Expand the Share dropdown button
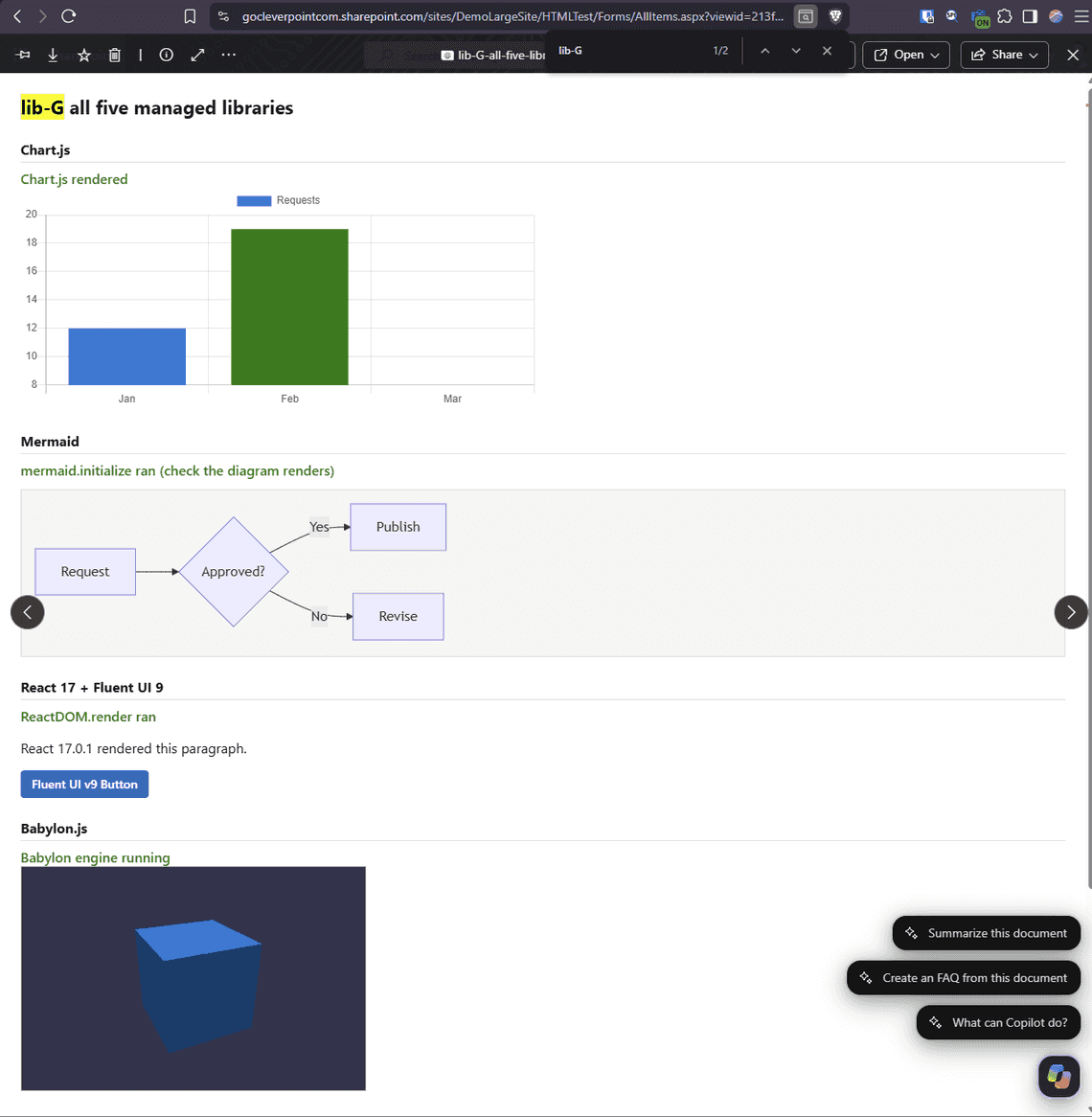1092x1117 pixels. click(x=1005, y=55)
